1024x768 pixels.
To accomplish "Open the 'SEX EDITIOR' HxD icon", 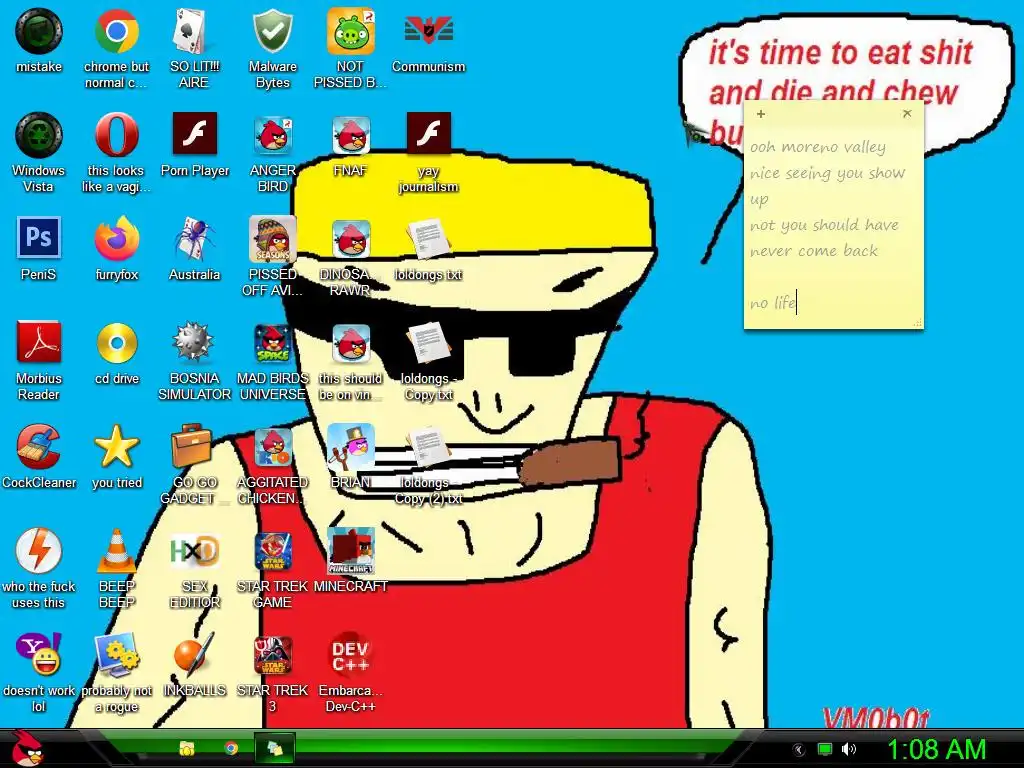I will 194,551.
